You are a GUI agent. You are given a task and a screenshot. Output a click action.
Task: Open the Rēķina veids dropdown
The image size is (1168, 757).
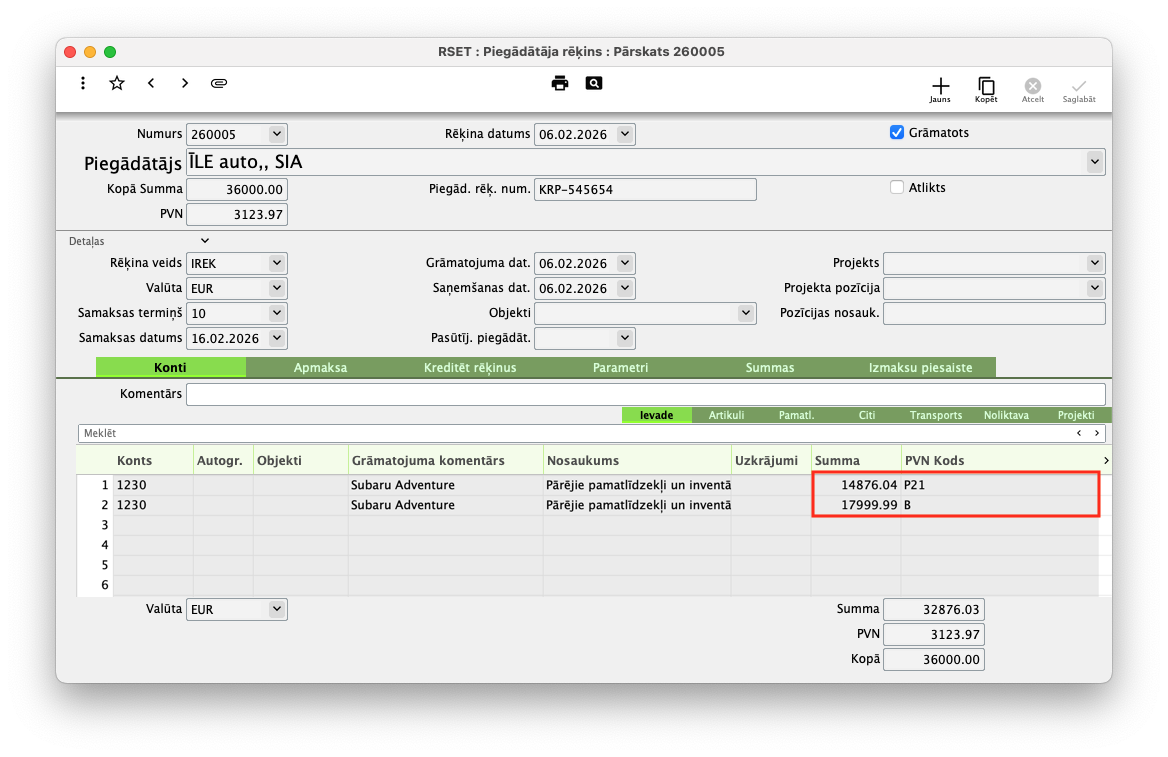click(277, 263)
